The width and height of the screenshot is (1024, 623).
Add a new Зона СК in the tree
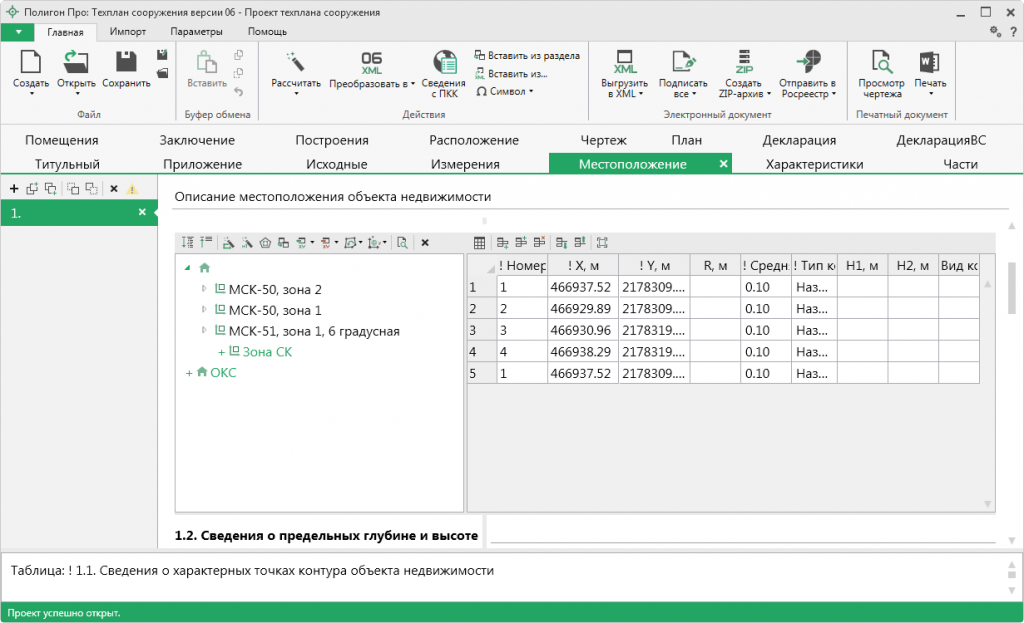[255, 351]
